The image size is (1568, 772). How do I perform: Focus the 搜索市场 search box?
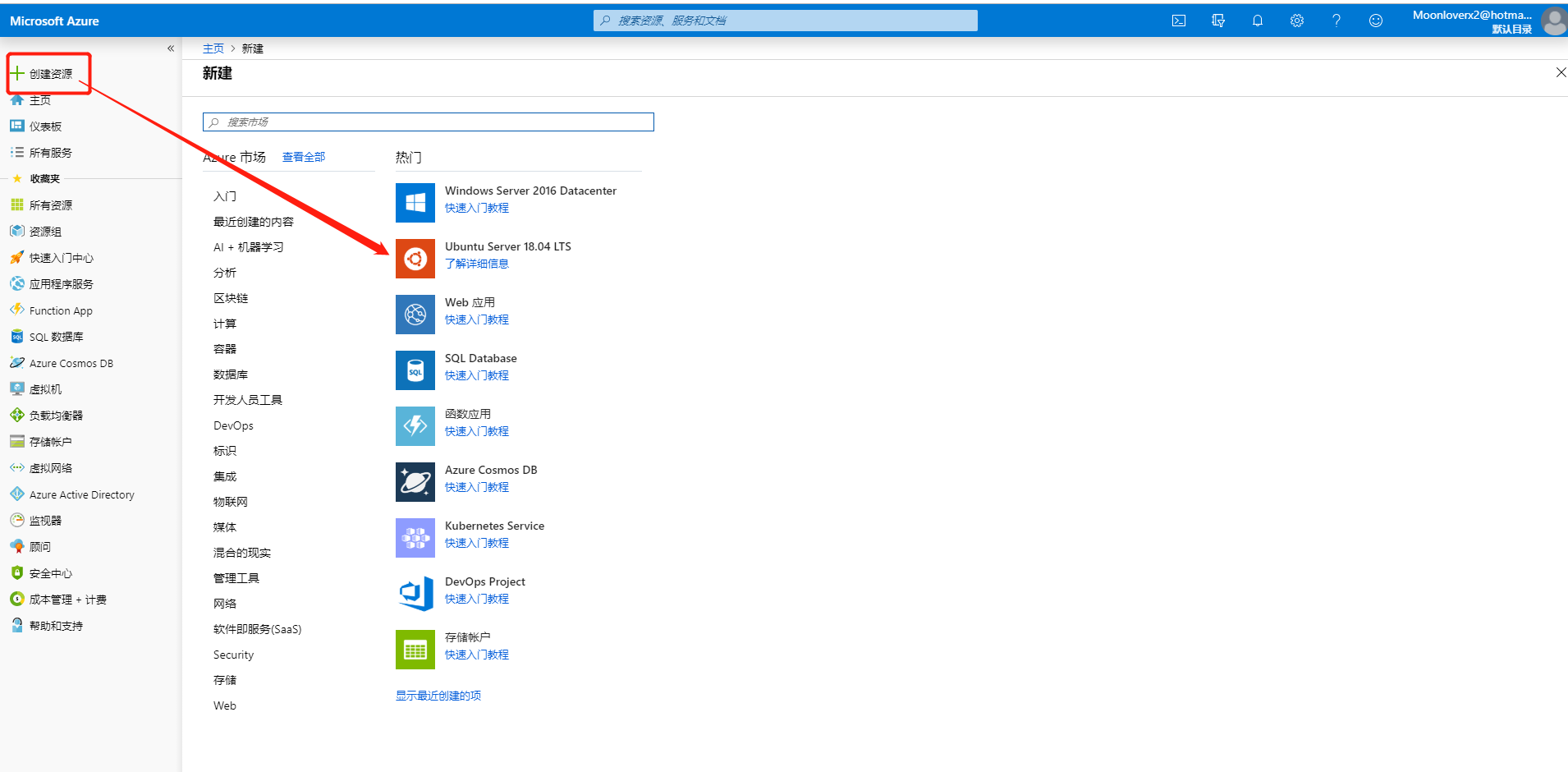pyautogui.click(x=429, y=122)
